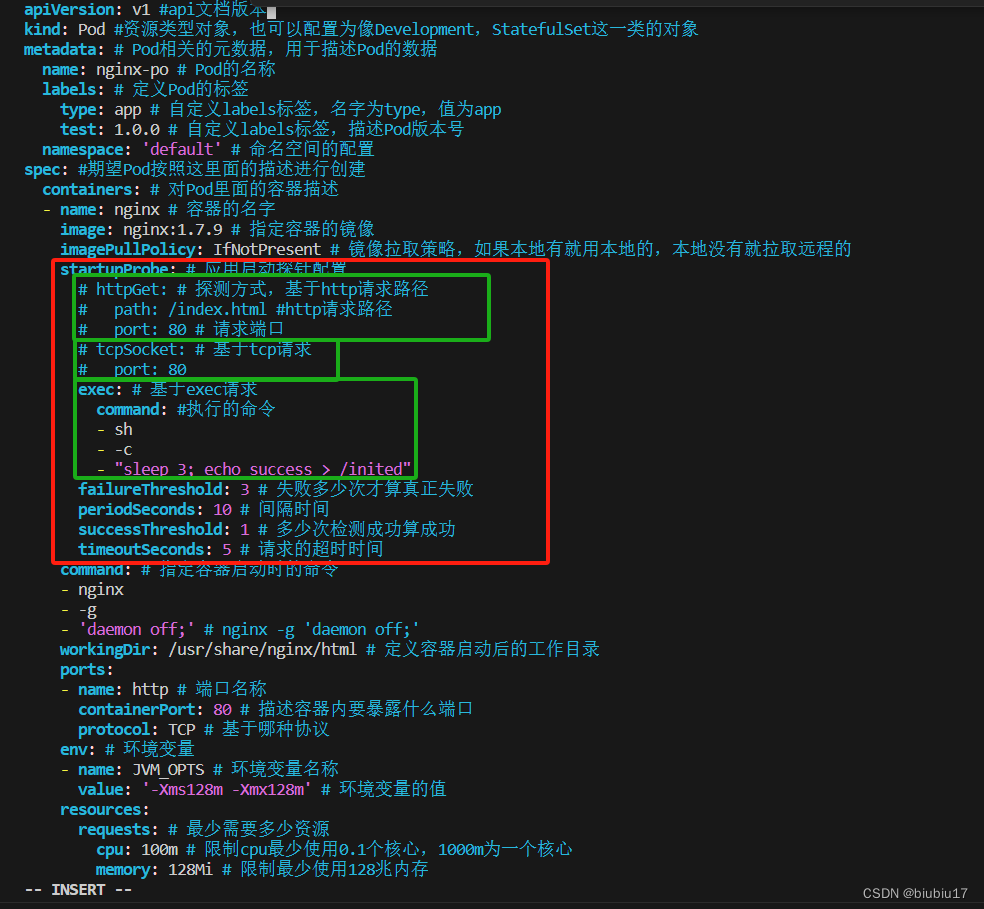Click the 'JVM_OPTS' environment variable name
The height and width of the screenshot is (909, 984).
pyautogui.click(x=168, y=770)
